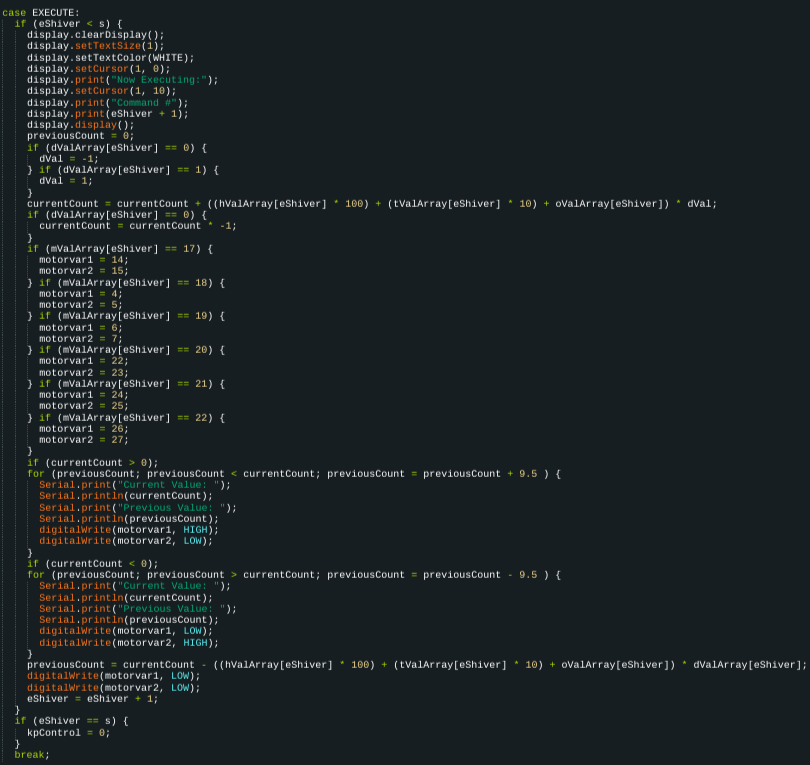Click the 'motorvar1 = 24;' line

coord(84,395)
